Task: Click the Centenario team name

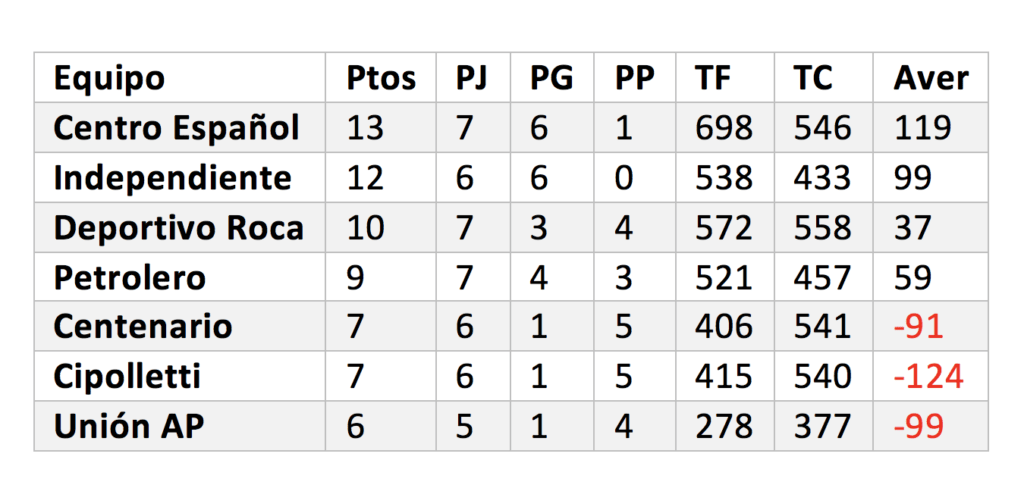Action: pos(142,326)
